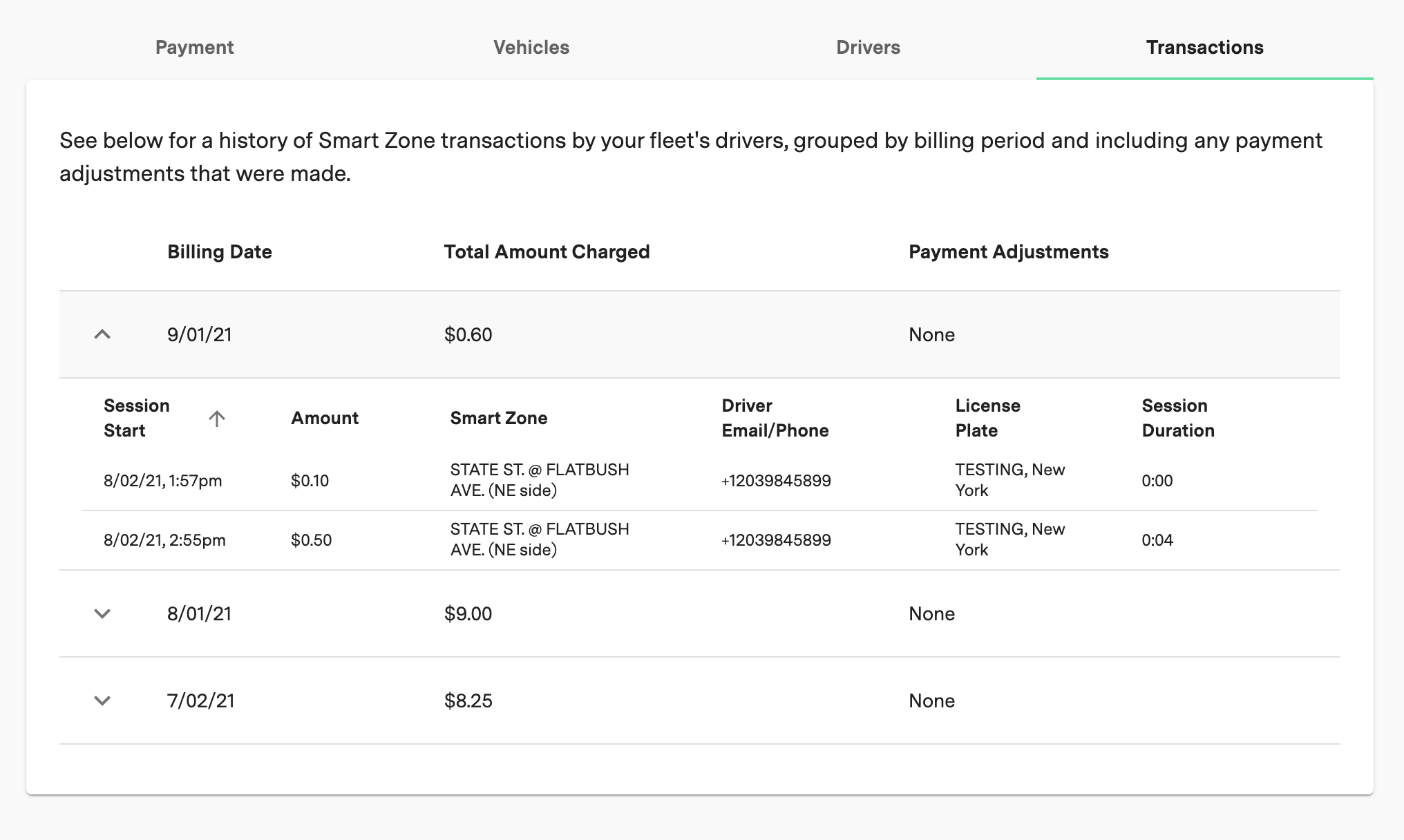Click the Payment Adjustments column header

click(x=1008, y=252)
